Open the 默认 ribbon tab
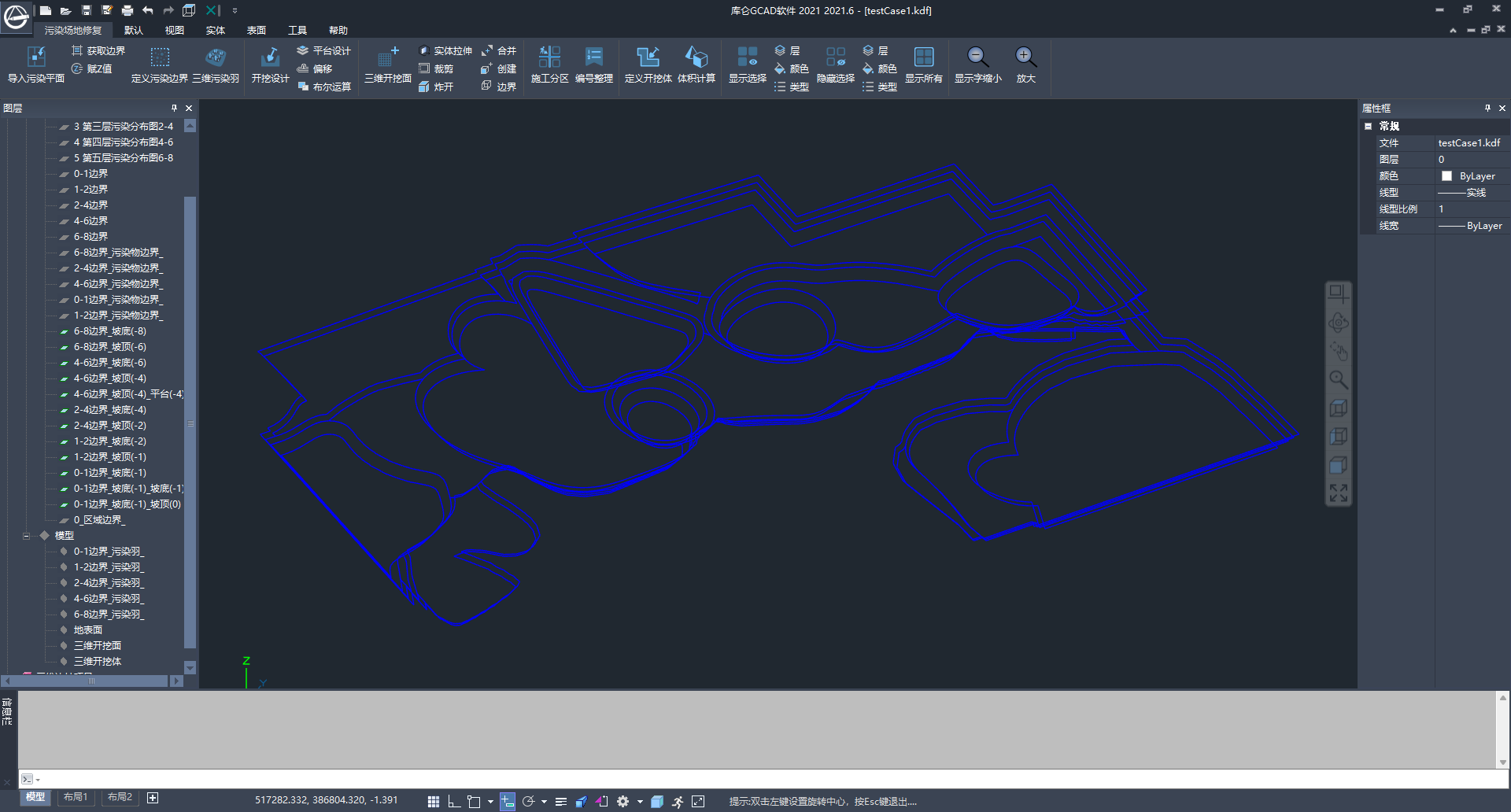The image size is (1511, 812). click(134, 30)
